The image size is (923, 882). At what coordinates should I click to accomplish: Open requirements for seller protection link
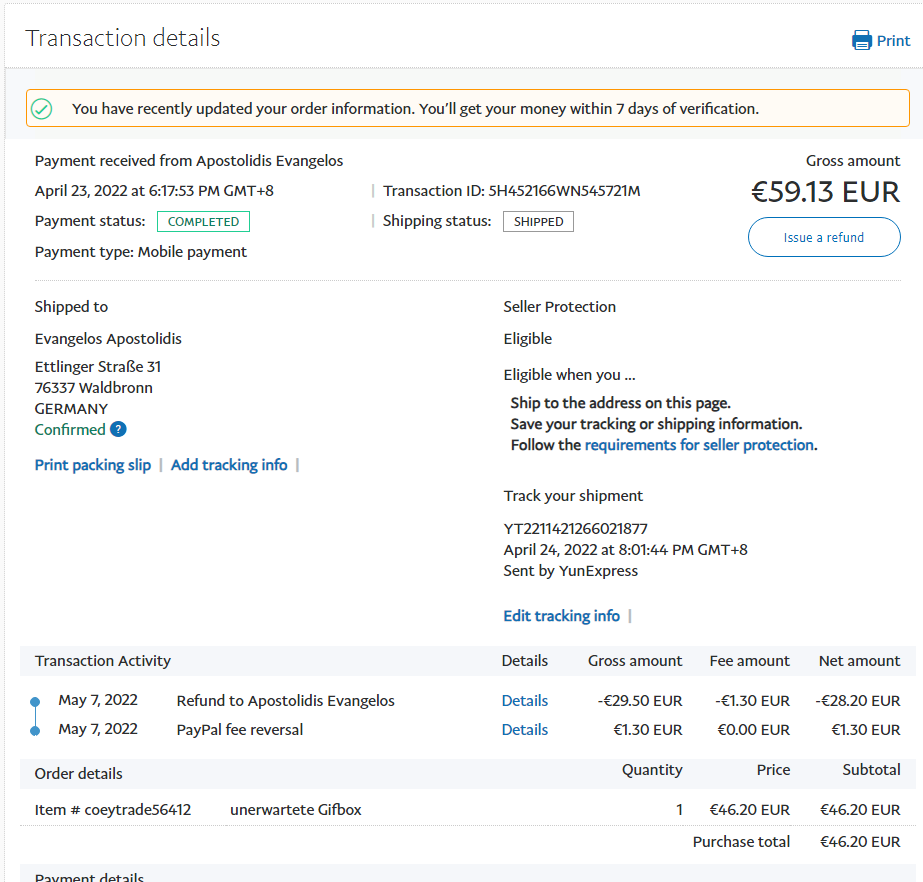tap(699, 445)
